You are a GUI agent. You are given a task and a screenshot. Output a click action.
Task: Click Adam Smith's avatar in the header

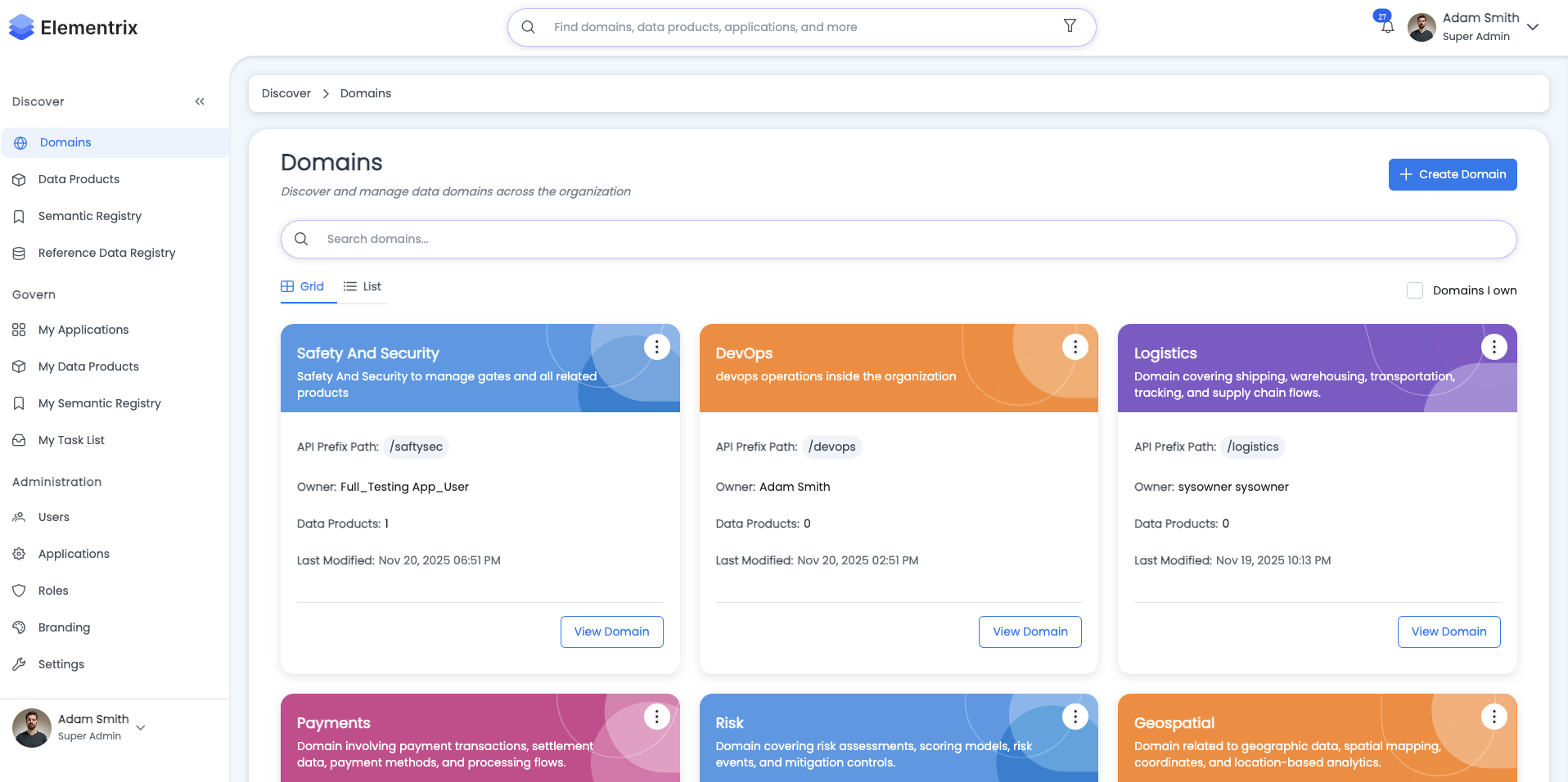point(1422,27)
